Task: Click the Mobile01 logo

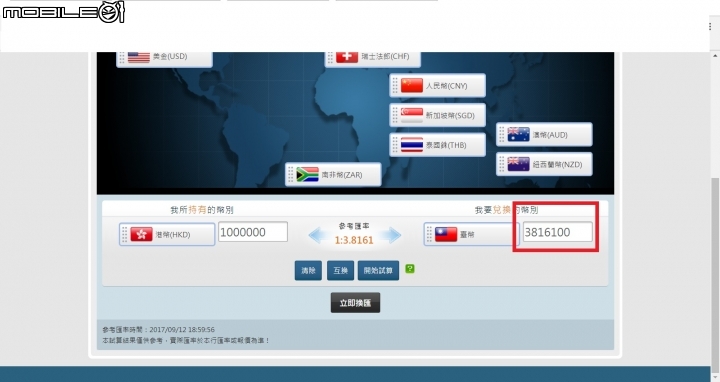Action: 63,12
